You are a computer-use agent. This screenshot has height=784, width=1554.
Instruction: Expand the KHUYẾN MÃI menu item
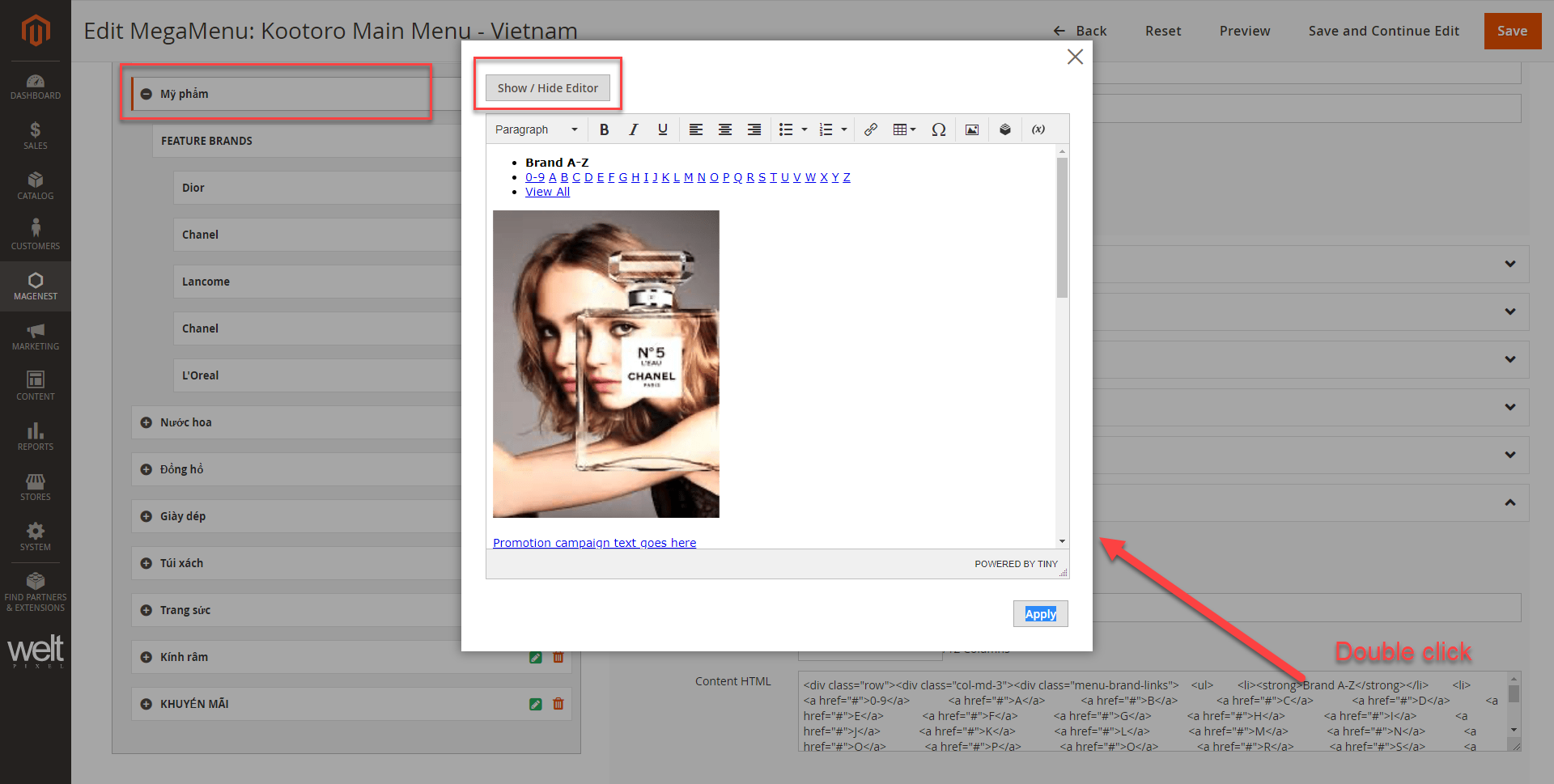point(146,704)
